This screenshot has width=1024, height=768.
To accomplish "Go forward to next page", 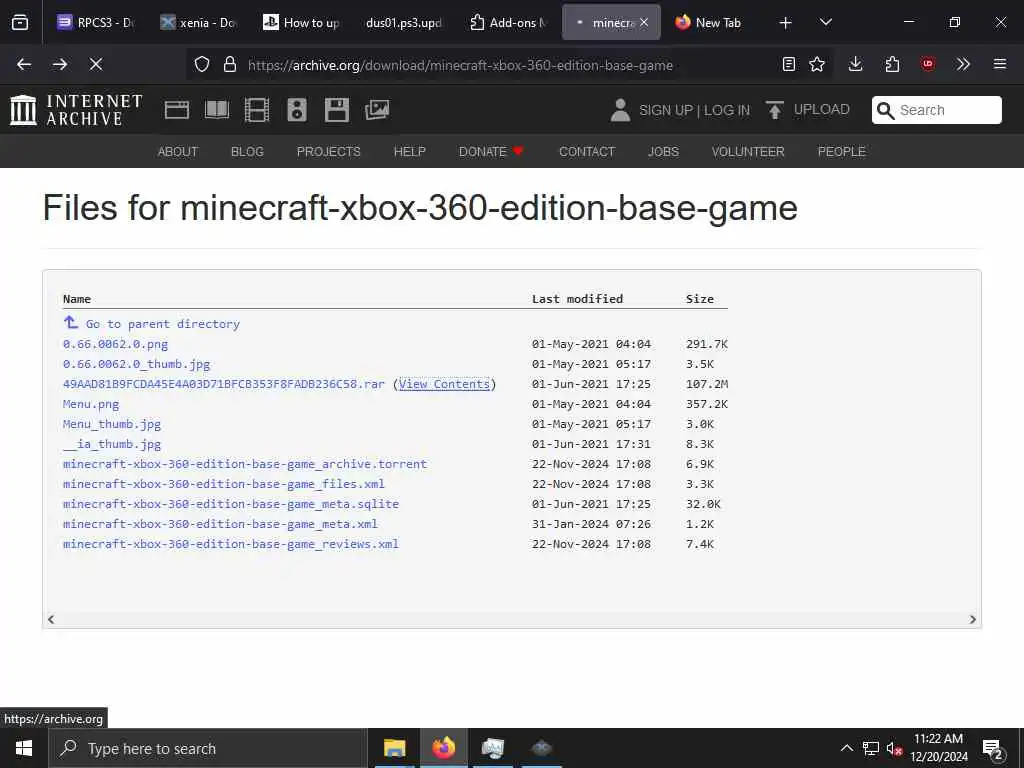I will (x=60, y=64).
